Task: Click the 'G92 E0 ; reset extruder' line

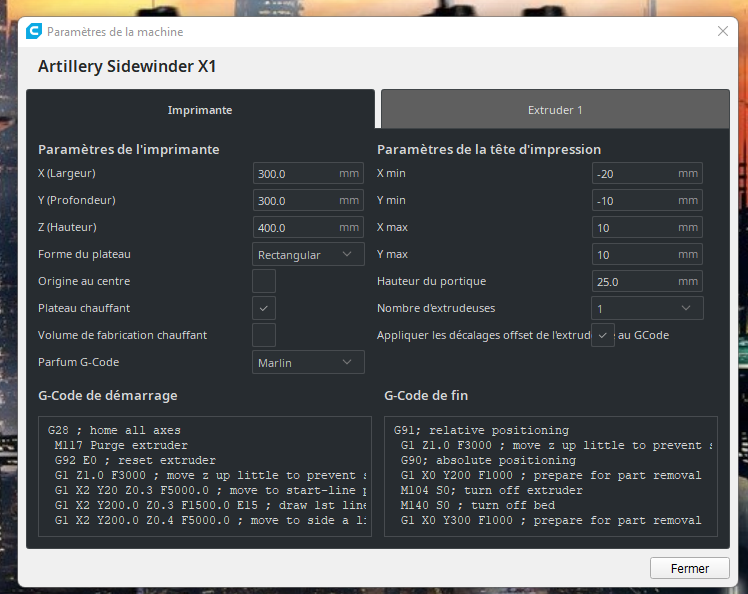Action: tap(135, 460)
